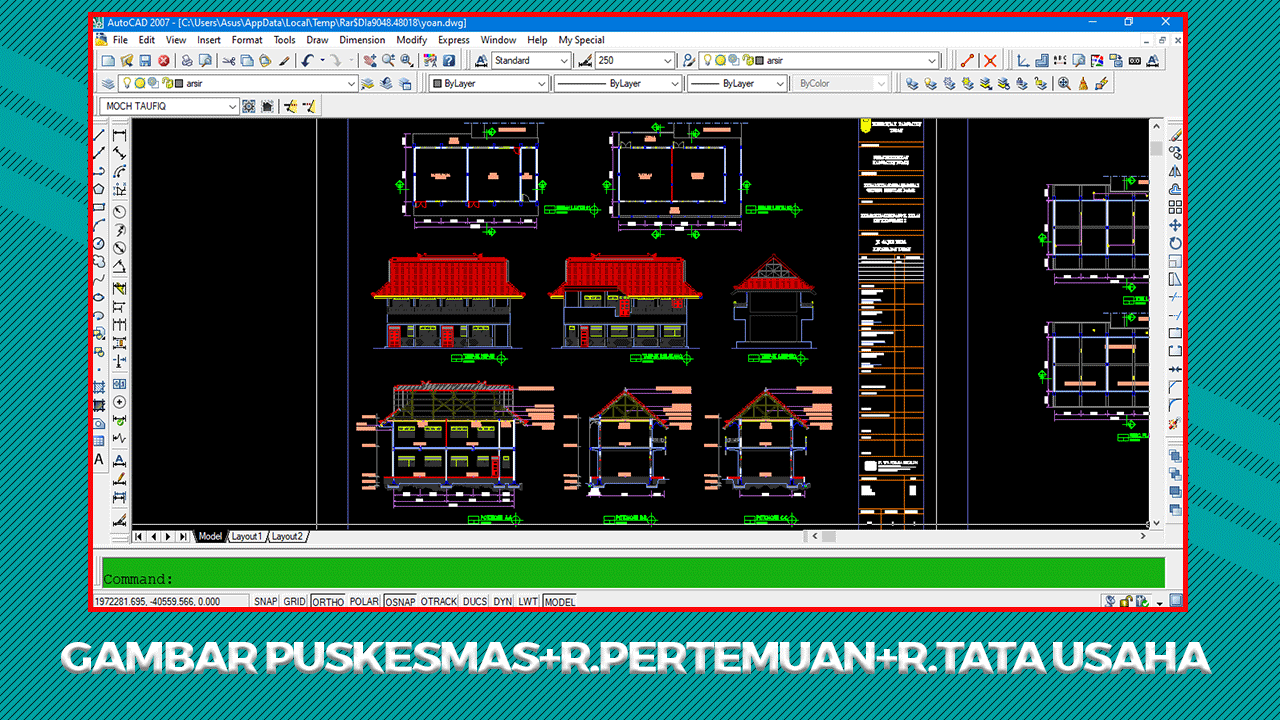Open the File menu
Image resolution: width=1280 pixels, height=720 pixels.
pyautogui.click(x=120, y=40)
